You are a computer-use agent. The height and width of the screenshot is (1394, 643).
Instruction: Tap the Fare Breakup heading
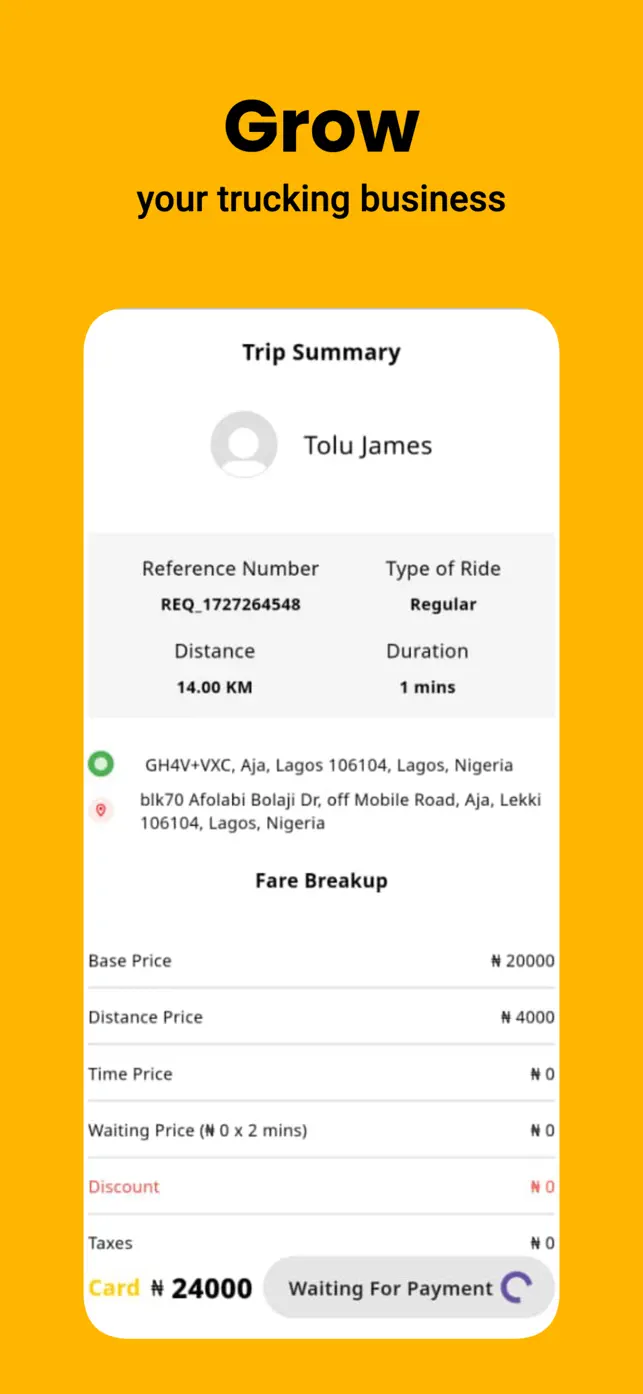tap(321, 881)
